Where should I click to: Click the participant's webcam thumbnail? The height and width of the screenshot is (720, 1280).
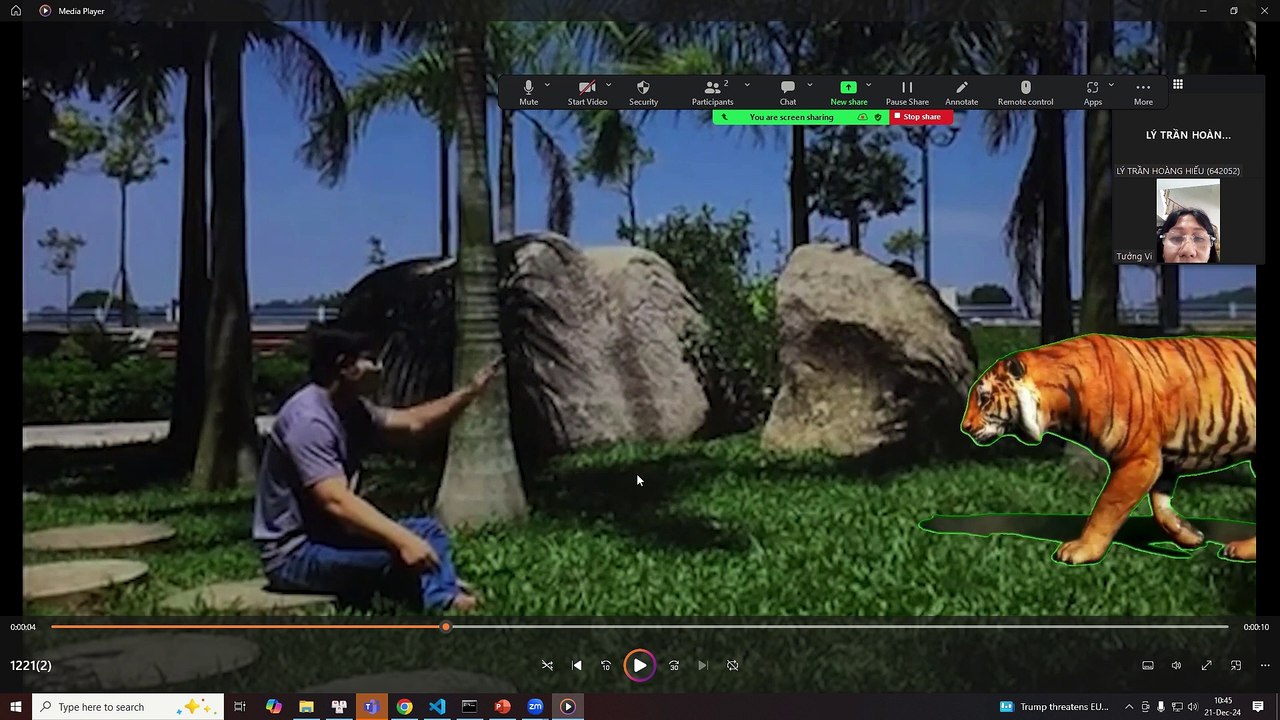[x=1188, y=221]
